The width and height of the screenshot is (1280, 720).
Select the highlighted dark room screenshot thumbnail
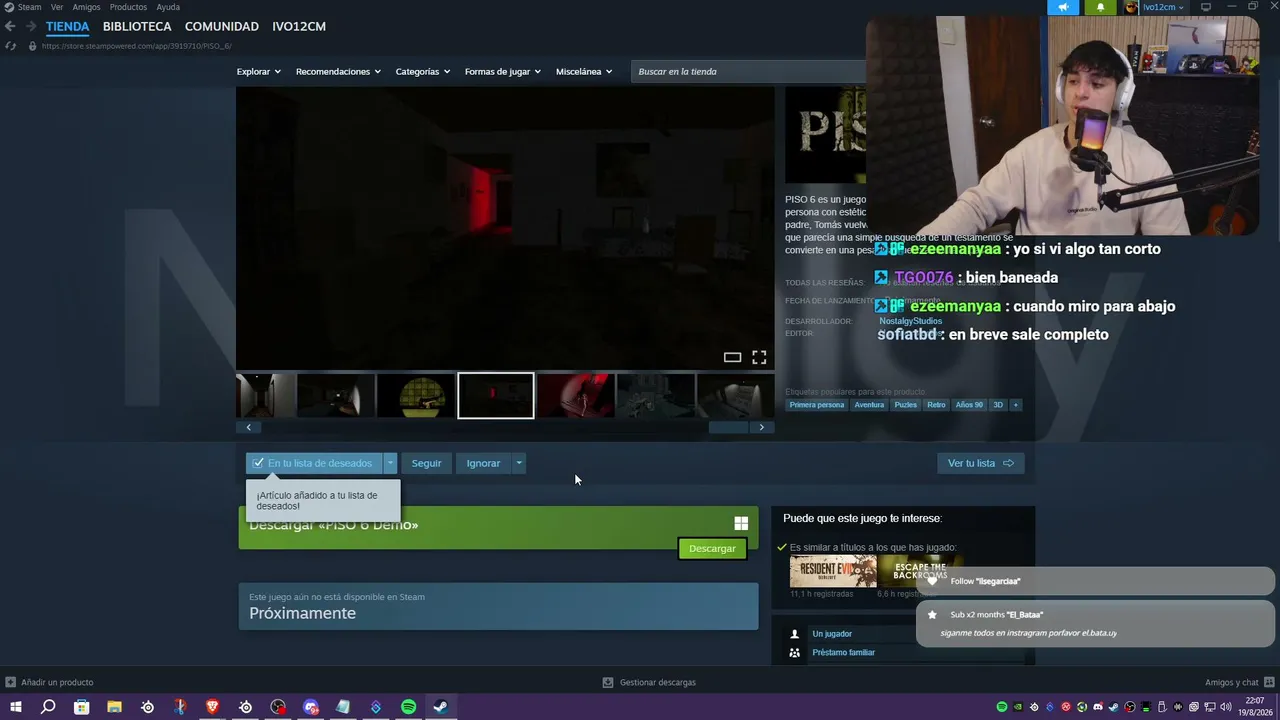point(496,396)
